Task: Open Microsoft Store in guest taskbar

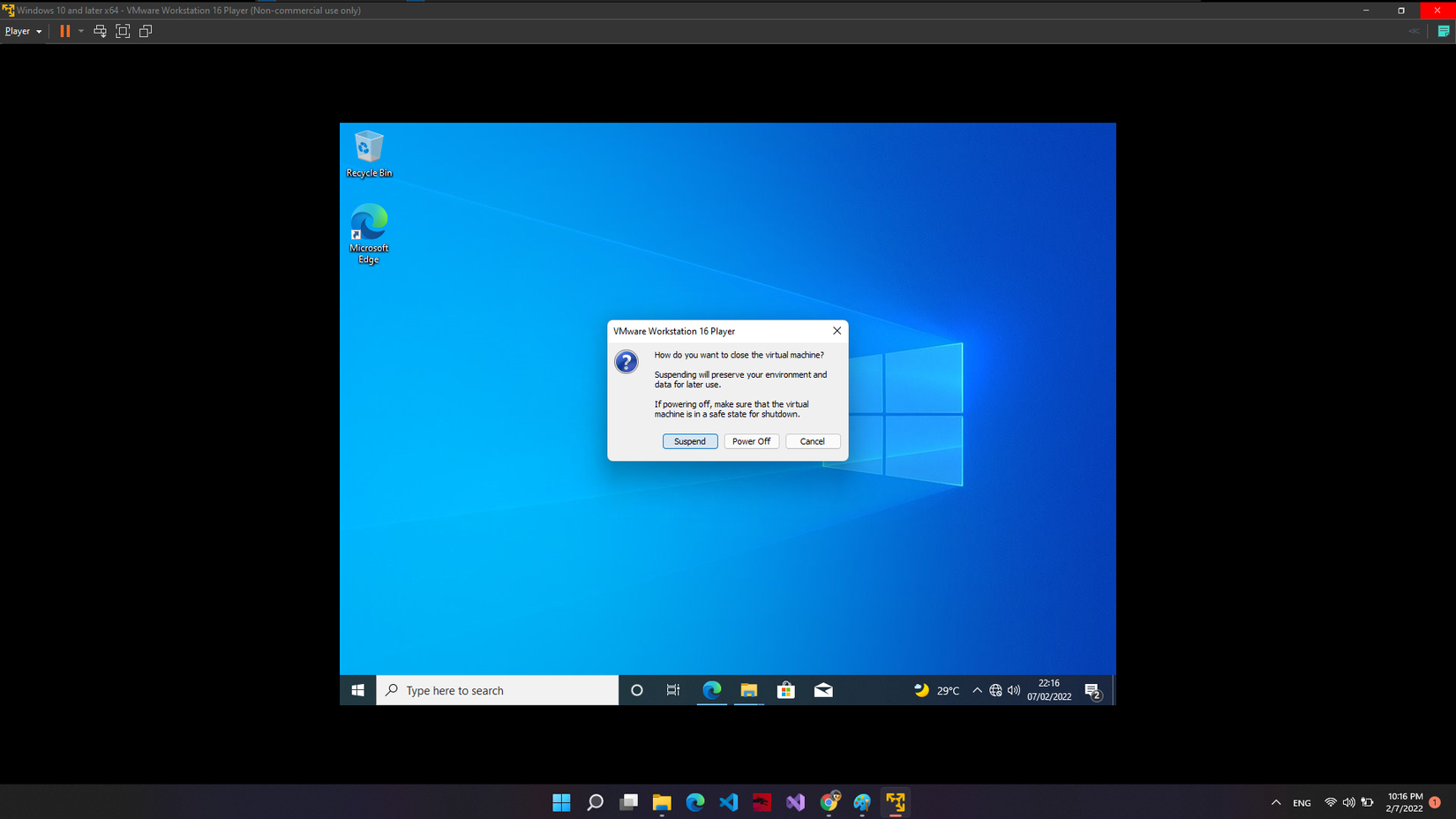Action: point(785,690)
